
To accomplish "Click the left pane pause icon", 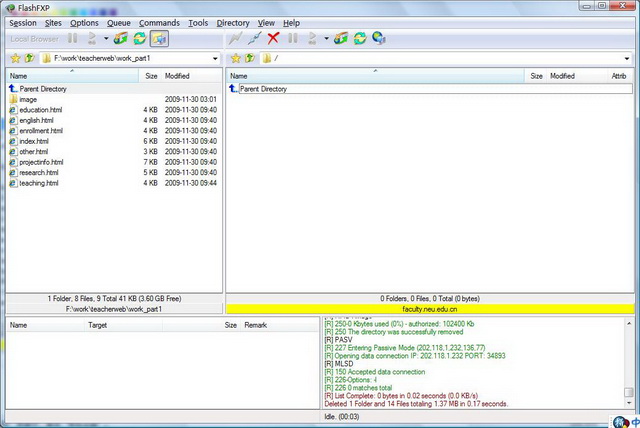I will coord(73,38).
